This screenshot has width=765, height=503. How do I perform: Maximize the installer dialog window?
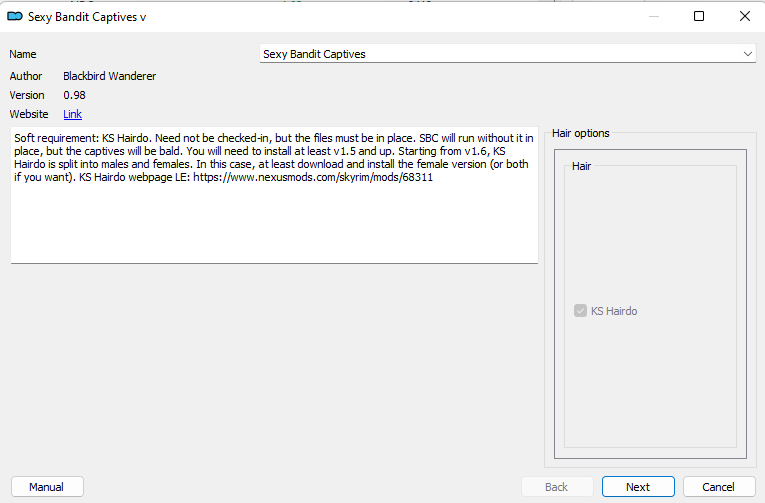[699, 17]
